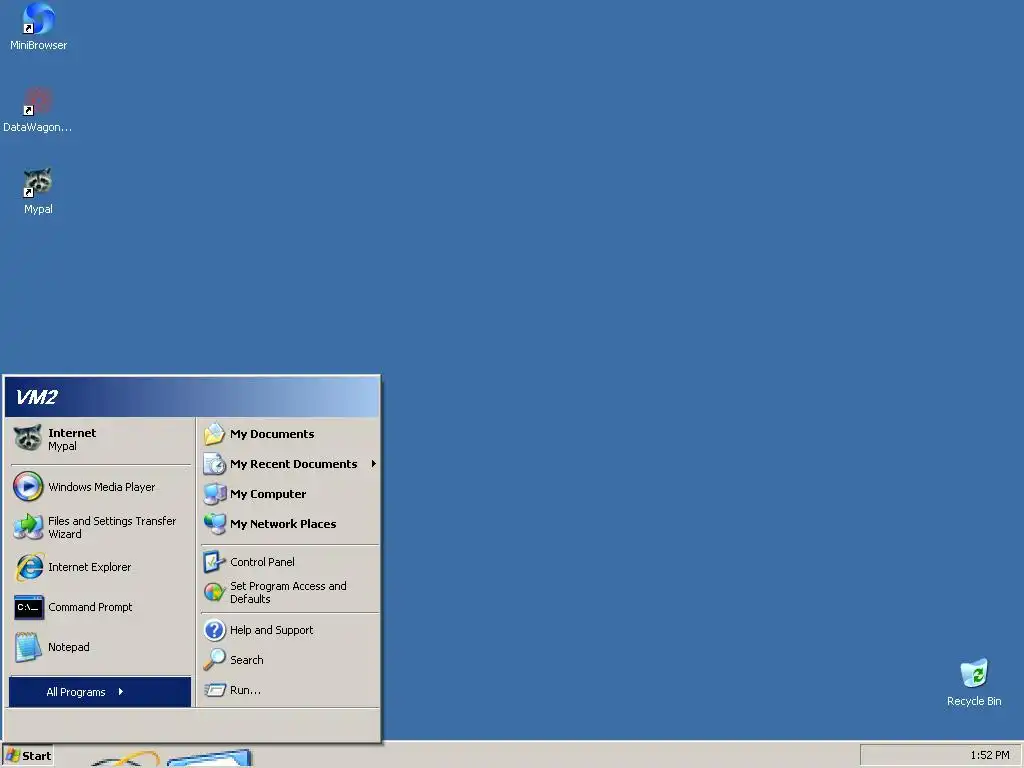Click the 'My Documents' label
This screenshot has width=1024, height=768.
[272, 434]
